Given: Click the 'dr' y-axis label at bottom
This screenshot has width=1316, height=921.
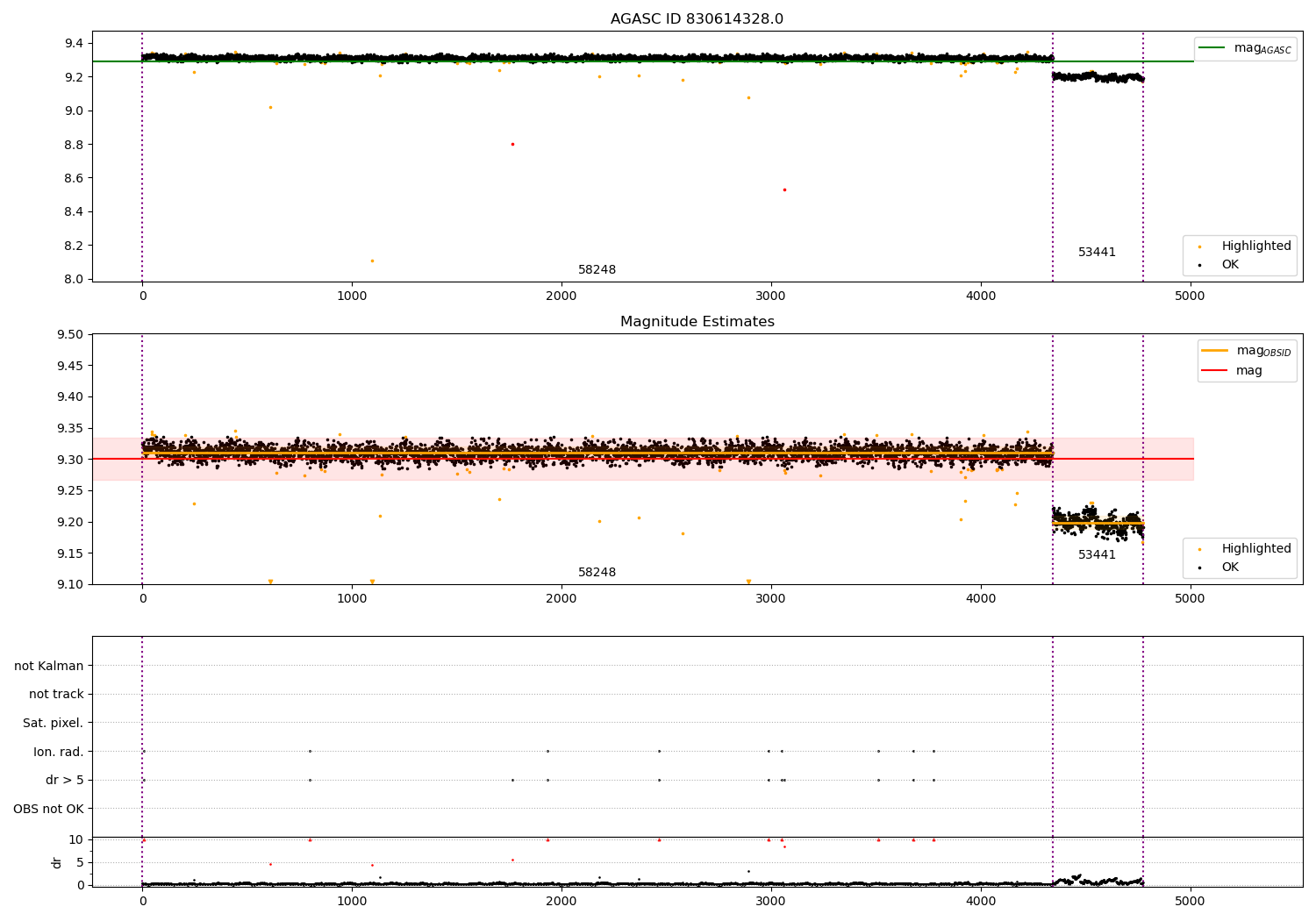Looking at the screenshot, I should [57, 862].
